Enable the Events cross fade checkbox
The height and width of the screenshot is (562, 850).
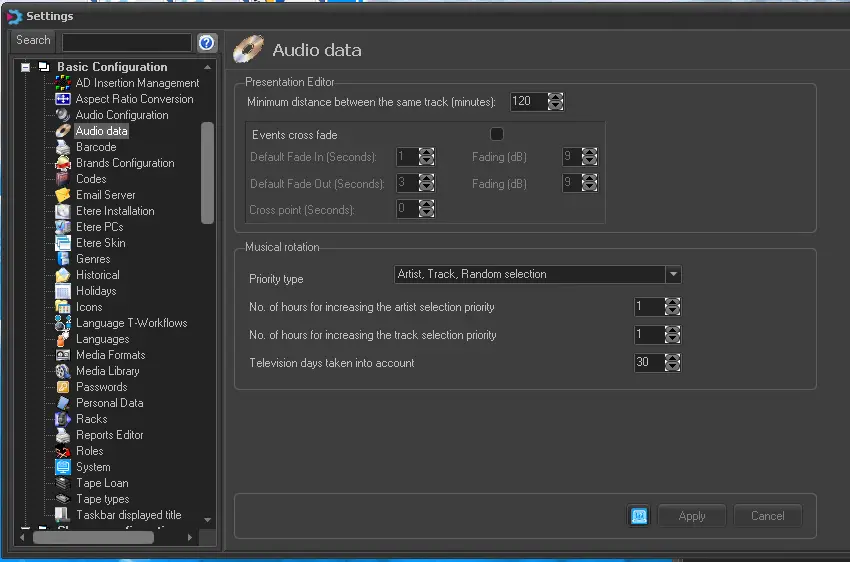pos(496,134)
